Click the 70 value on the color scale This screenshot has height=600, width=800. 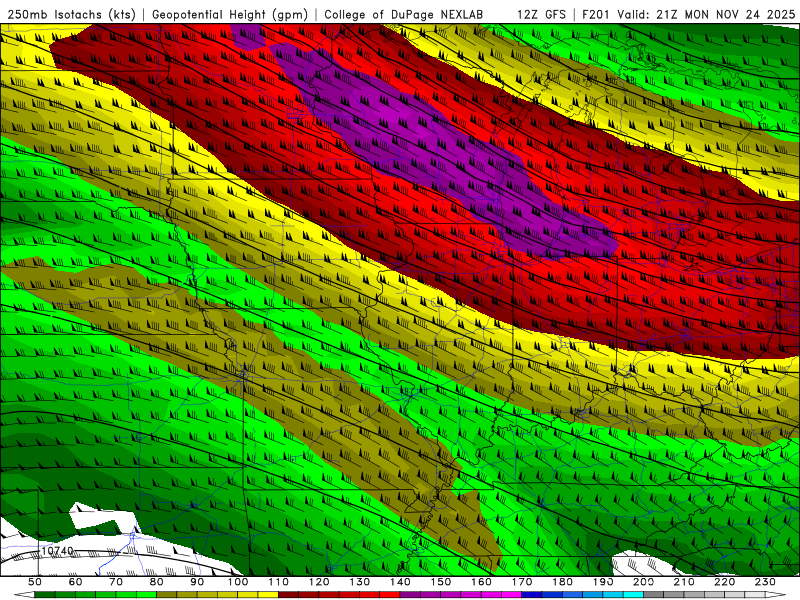(x=116, y=582)
